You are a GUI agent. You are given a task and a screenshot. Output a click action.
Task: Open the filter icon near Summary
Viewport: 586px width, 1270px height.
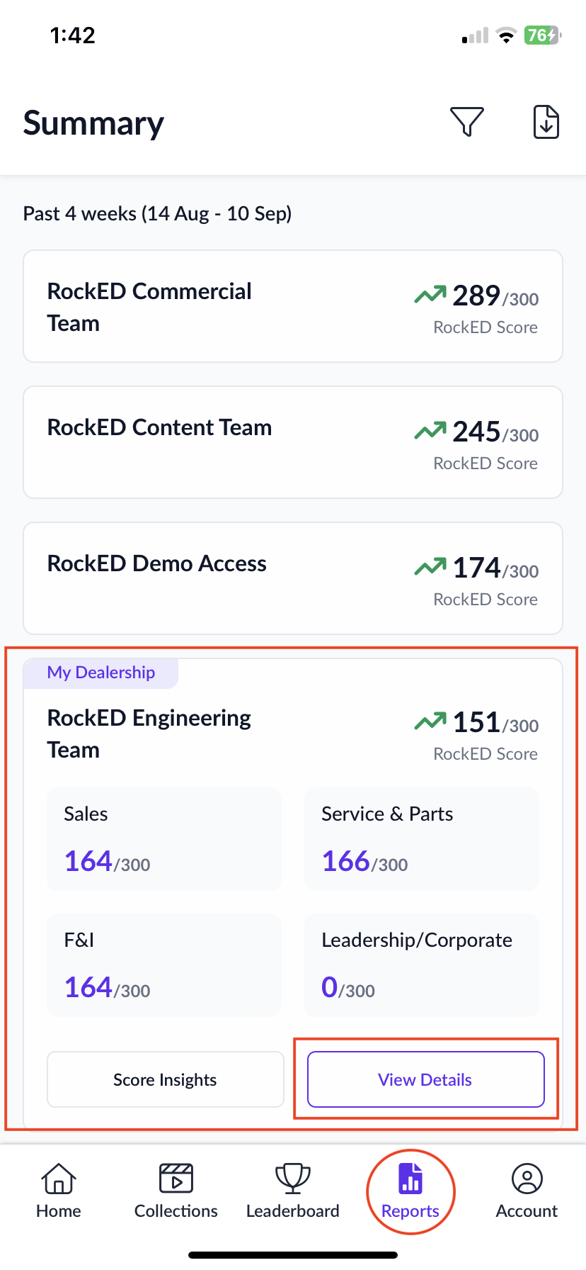(466, 122)
